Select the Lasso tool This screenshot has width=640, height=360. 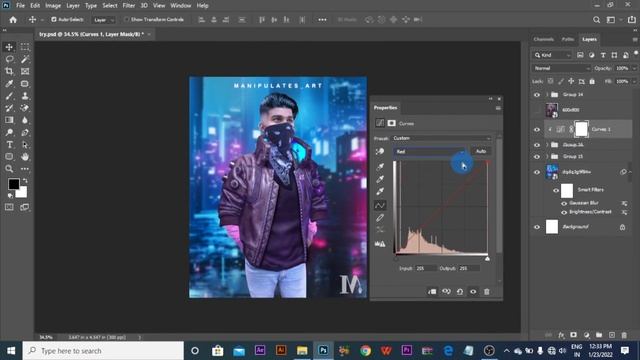9,59
